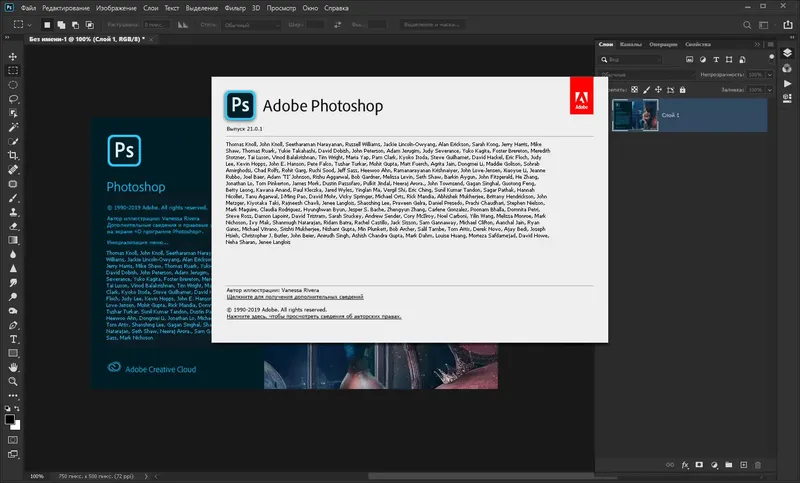Open the tool preset picker dropdown

[30, 24]
